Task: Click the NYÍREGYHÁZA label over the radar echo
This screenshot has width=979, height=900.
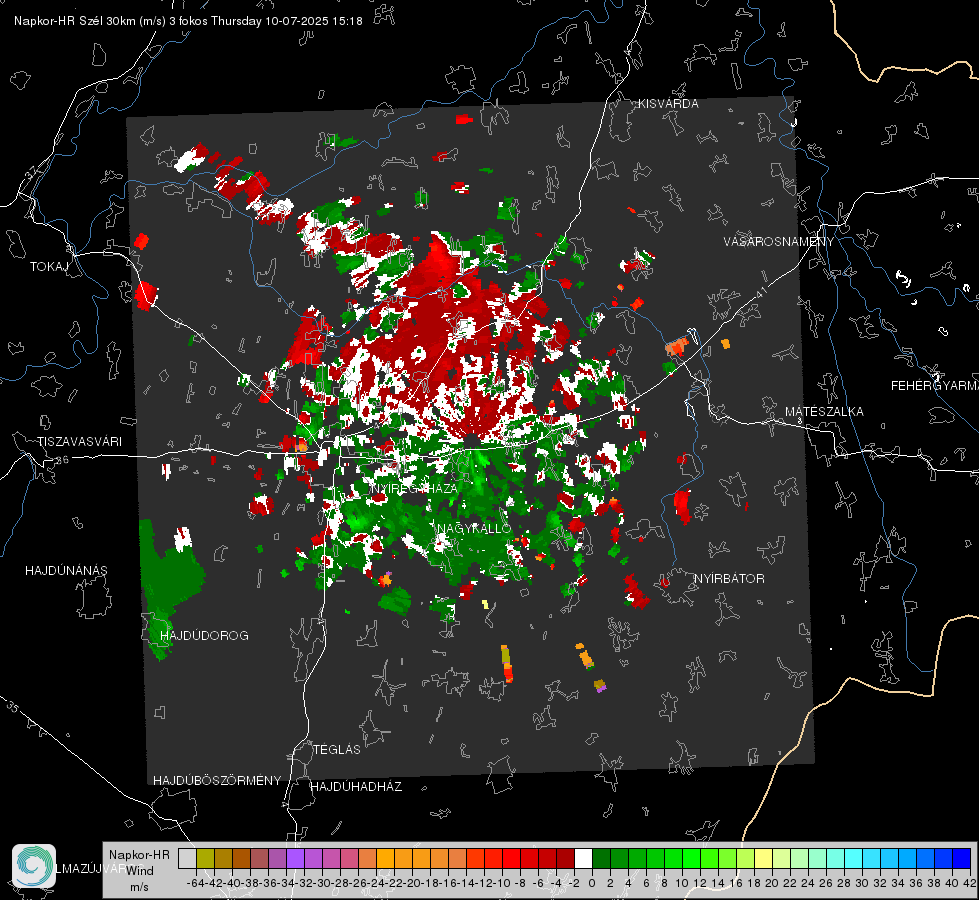Action: click(x=415, y=488)
